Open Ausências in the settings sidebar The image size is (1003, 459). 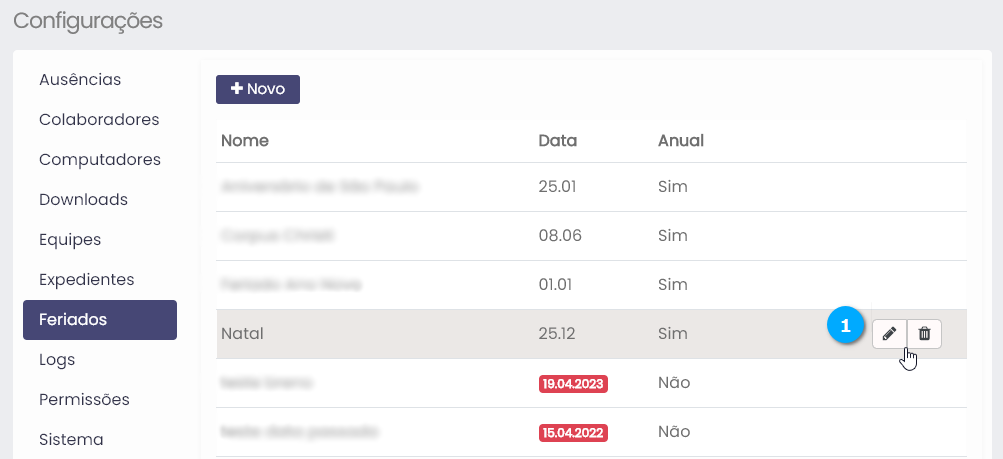(80, 79)
